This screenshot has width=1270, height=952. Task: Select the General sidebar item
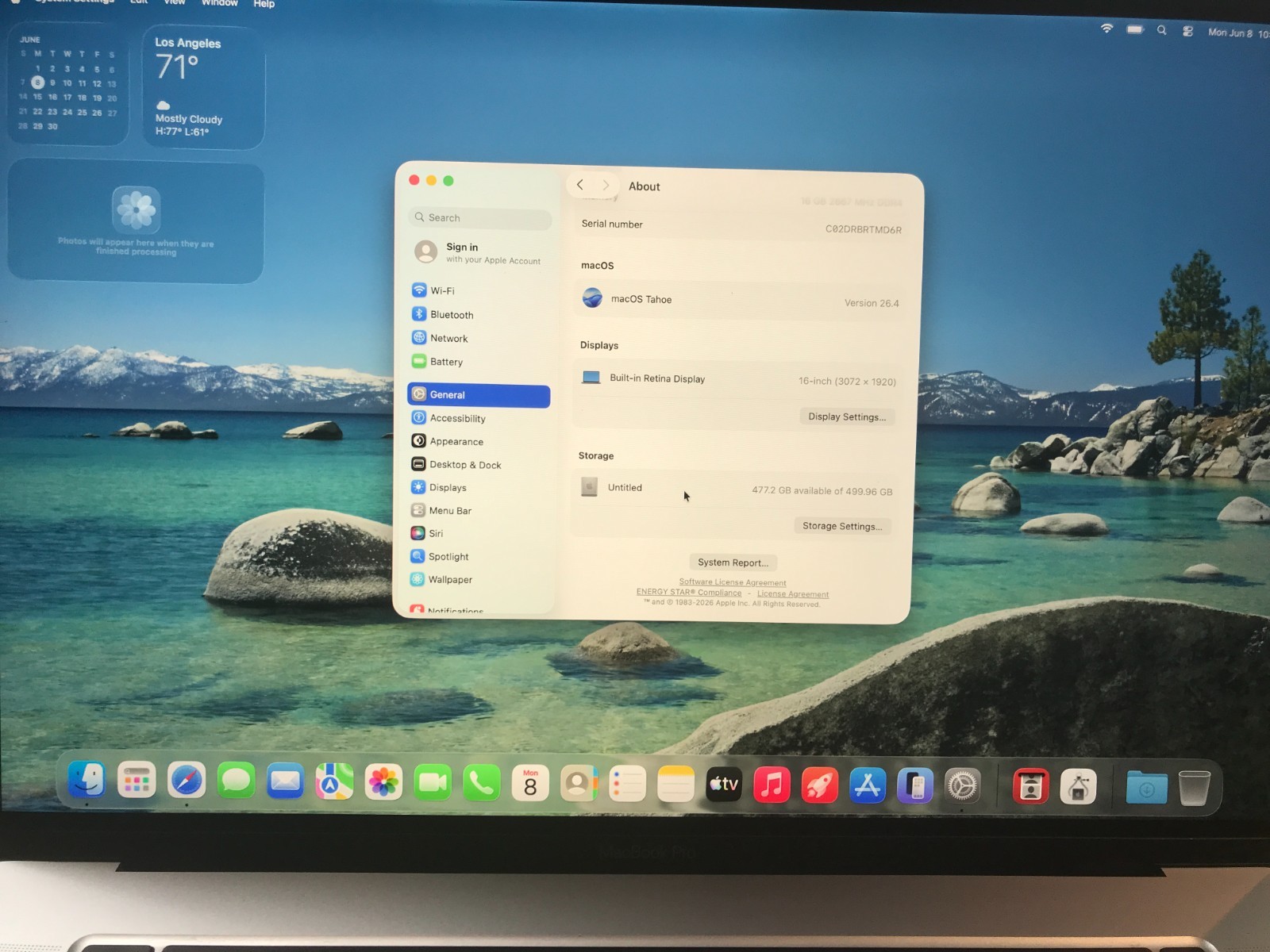point(479,395)
